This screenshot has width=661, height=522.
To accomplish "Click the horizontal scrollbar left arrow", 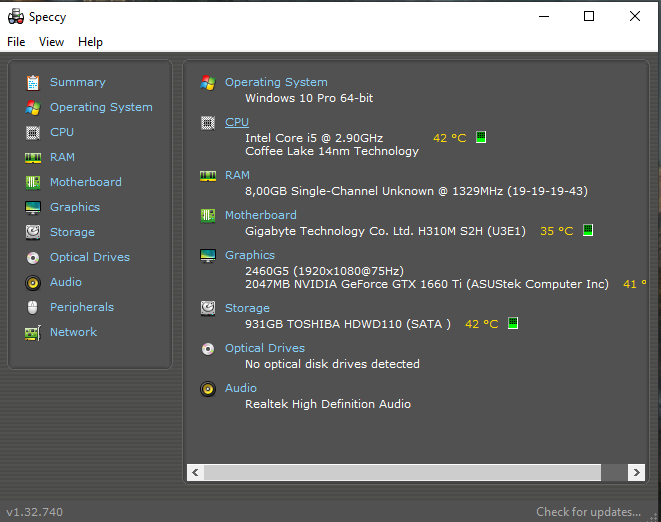I will click(x=195, y=472).
